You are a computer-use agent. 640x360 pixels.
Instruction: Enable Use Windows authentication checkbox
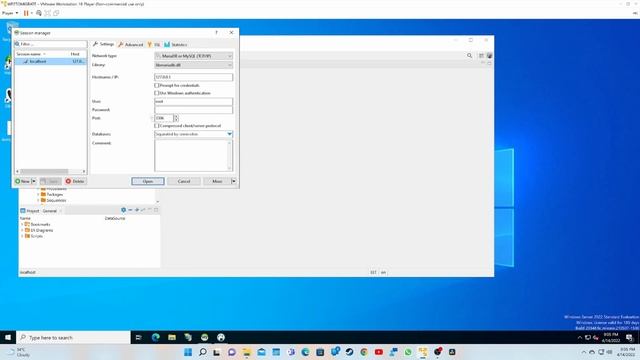click(157, 93)
